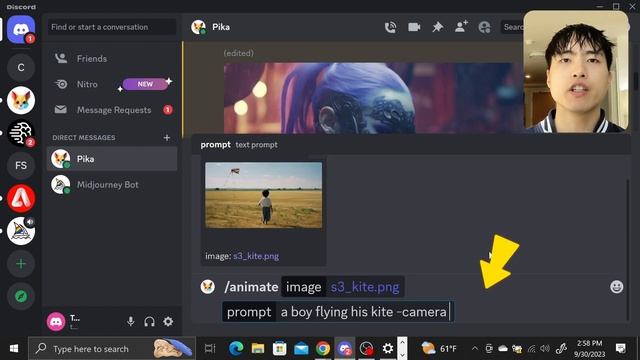Click the Direct Messages heading
The image size is (640, 360).
(84, 138)
